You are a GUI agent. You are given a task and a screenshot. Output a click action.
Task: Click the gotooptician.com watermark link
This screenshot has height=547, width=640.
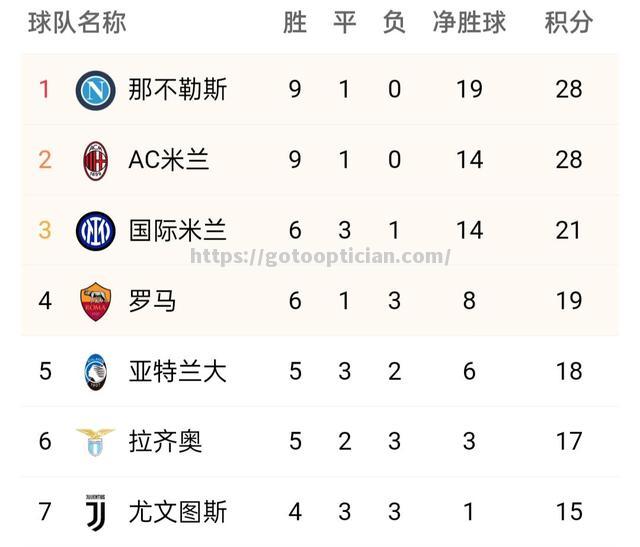(320, 257)
